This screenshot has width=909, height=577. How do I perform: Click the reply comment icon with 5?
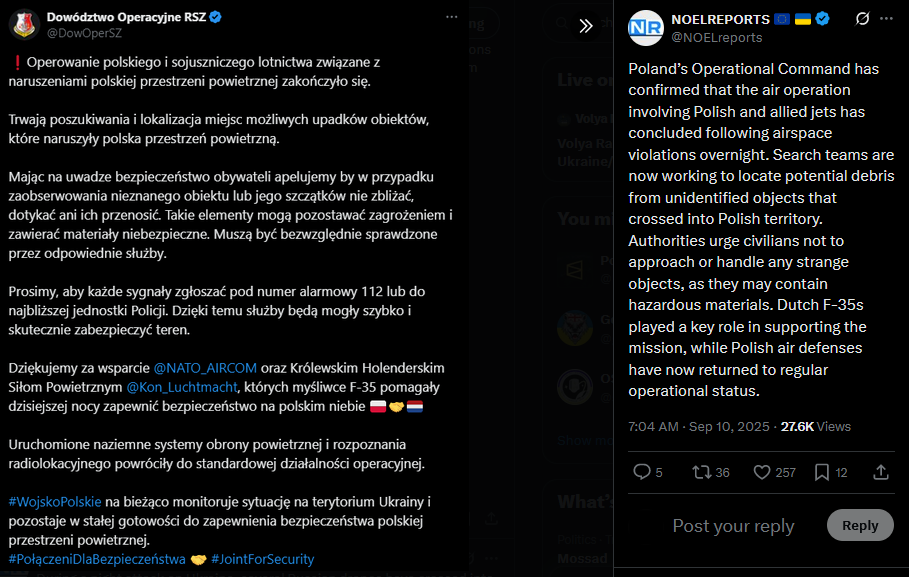(x=641, y=472)
